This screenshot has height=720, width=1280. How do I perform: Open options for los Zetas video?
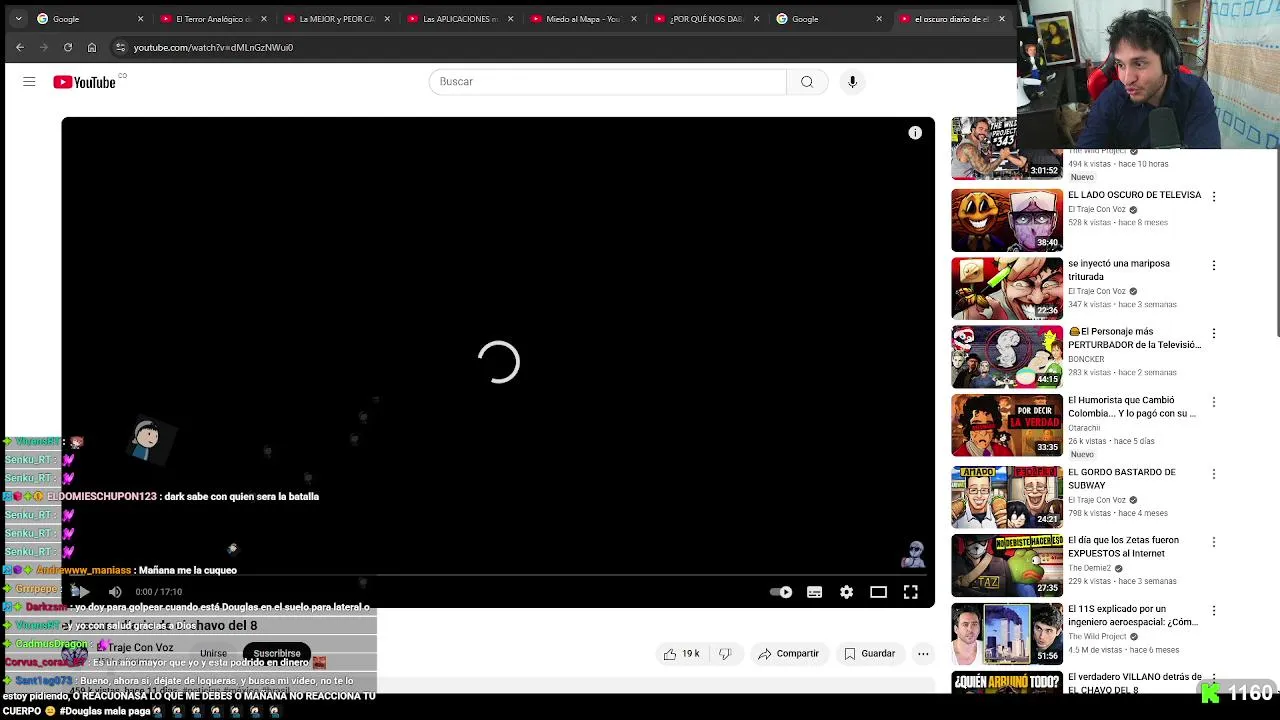1214,541
